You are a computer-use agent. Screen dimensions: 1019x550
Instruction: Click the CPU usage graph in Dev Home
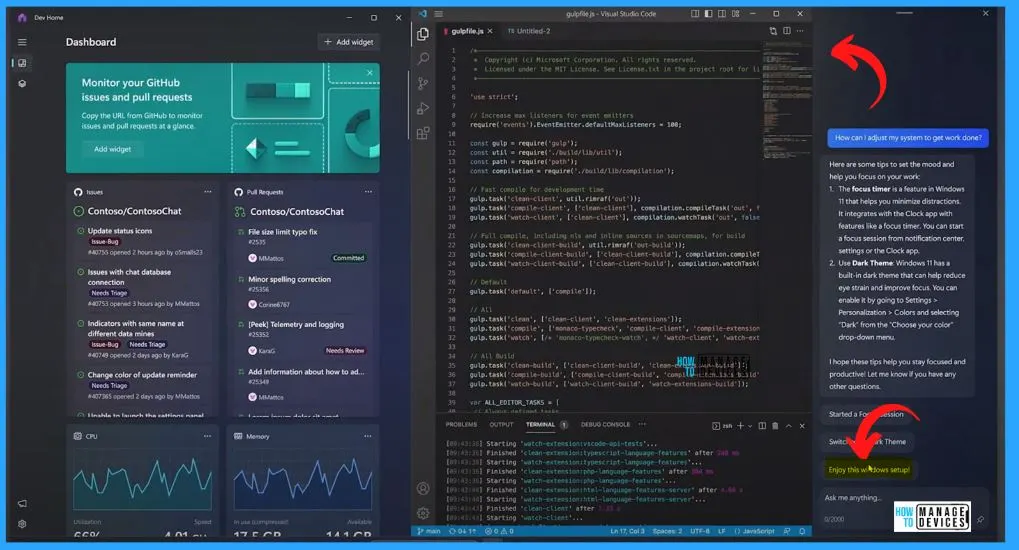(142, 482)
